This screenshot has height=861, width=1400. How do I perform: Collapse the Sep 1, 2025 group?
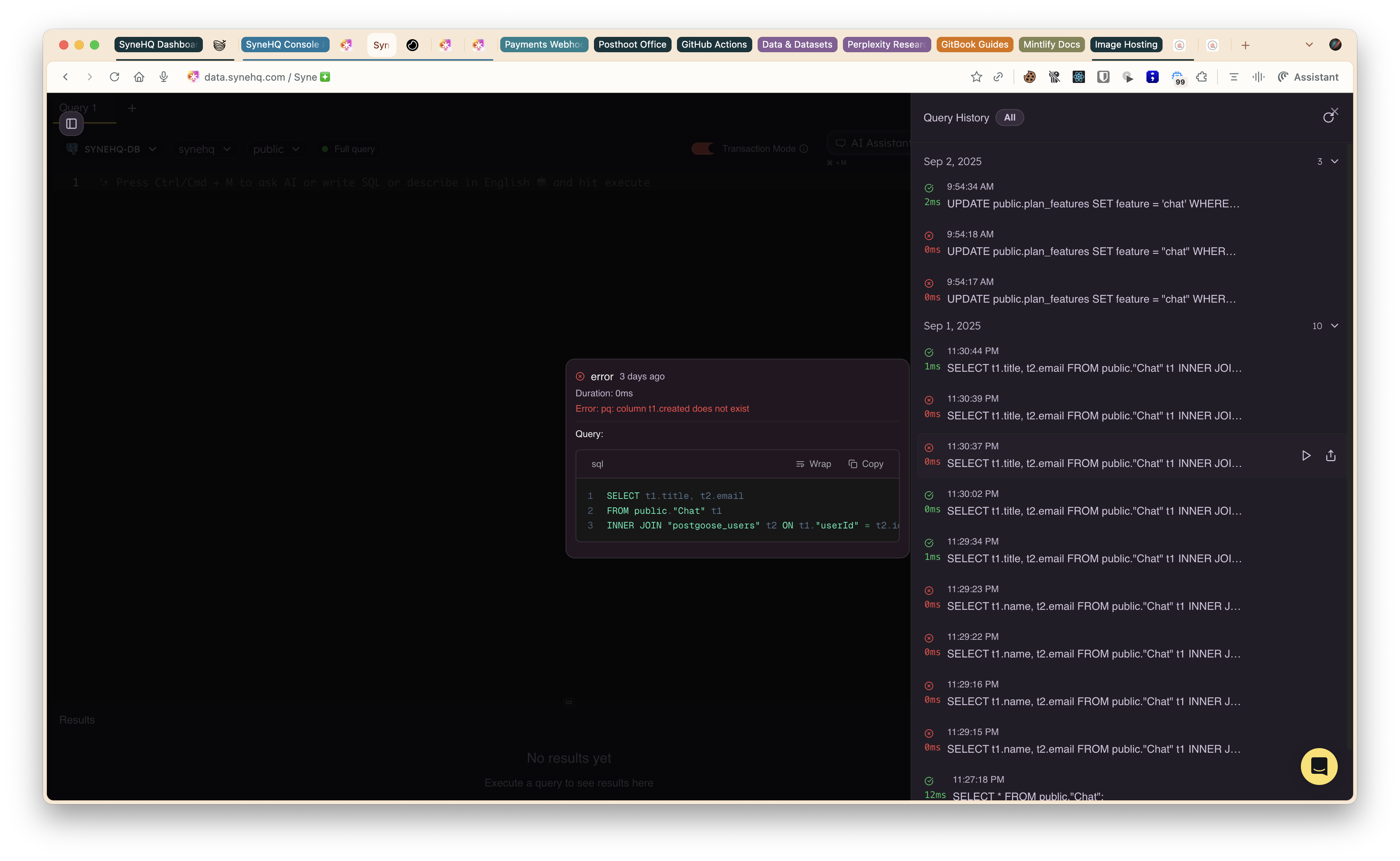(1334, 326)
